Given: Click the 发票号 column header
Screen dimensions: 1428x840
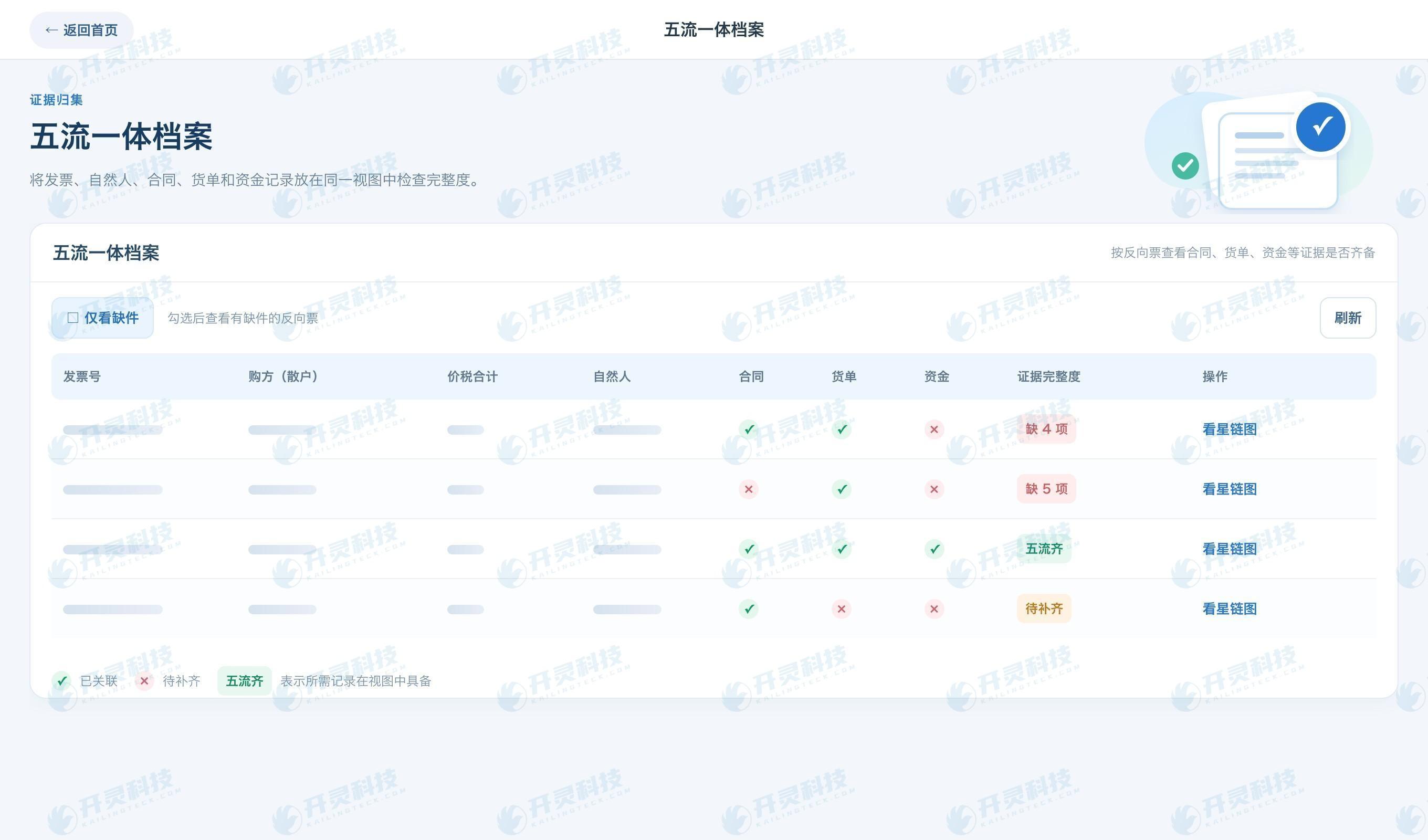Looking at the screenshot, I should point(81,376).
